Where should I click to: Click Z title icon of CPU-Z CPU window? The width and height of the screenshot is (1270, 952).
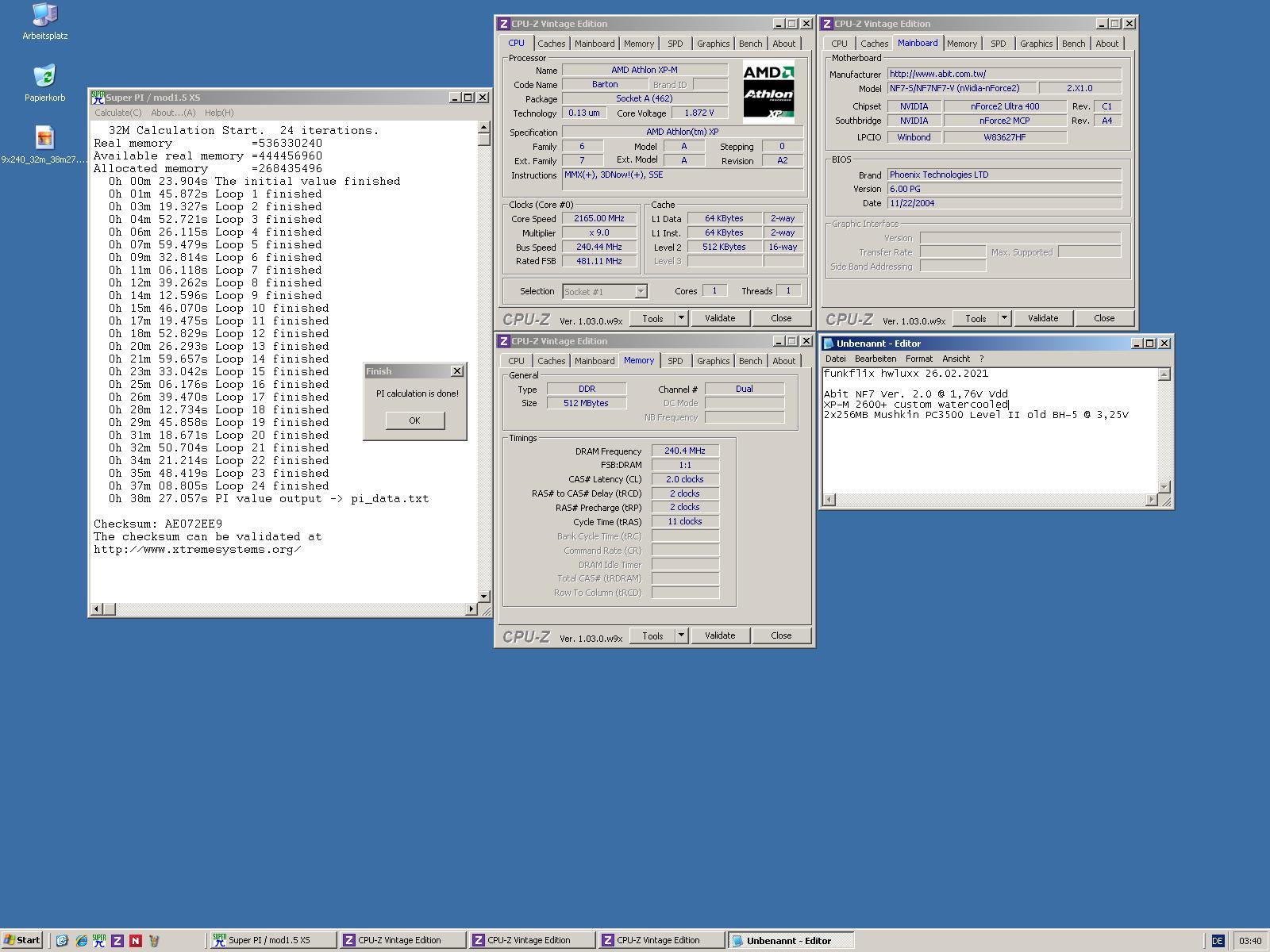point(503,24)
